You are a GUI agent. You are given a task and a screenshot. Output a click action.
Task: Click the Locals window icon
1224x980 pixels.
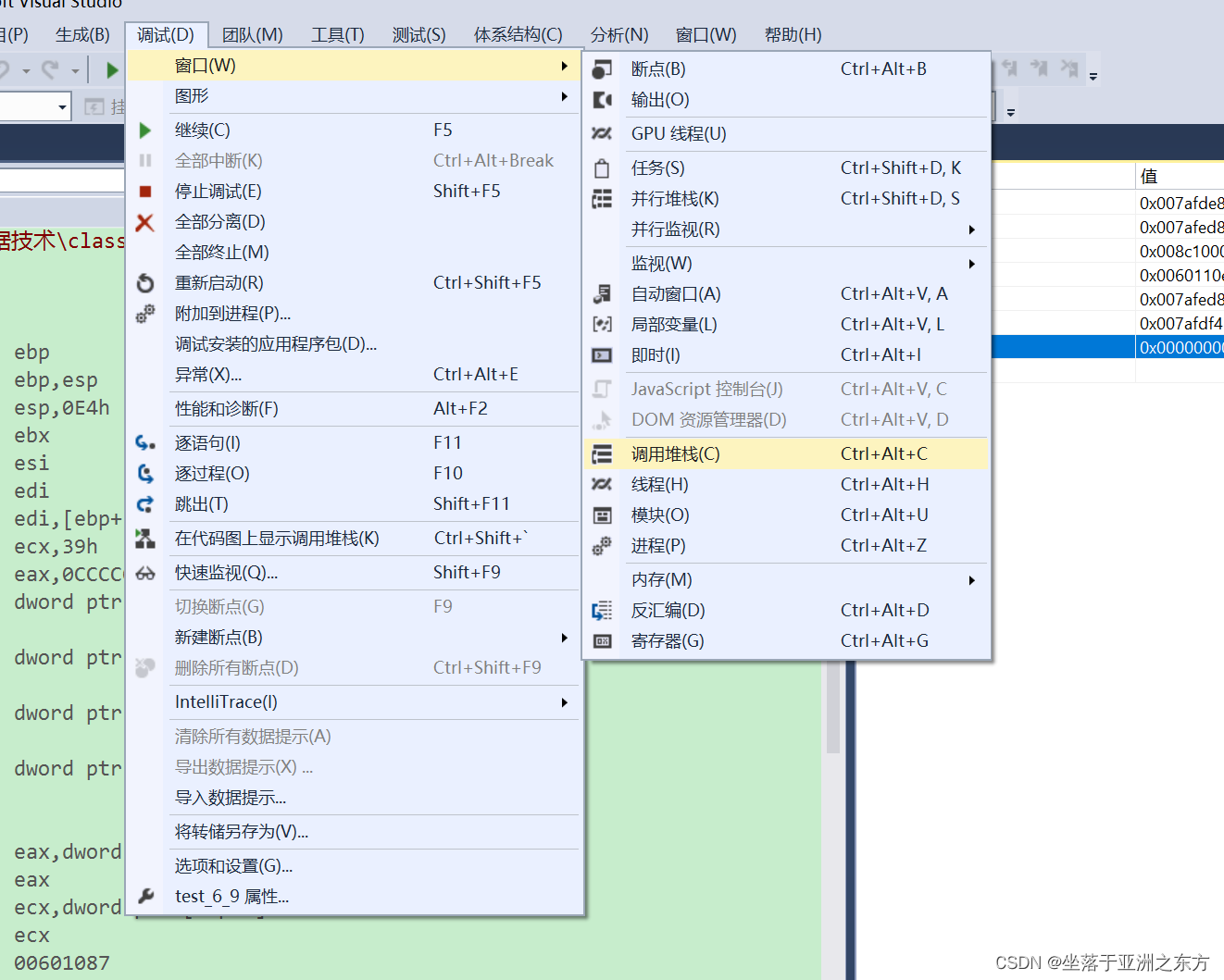(602, 325)
